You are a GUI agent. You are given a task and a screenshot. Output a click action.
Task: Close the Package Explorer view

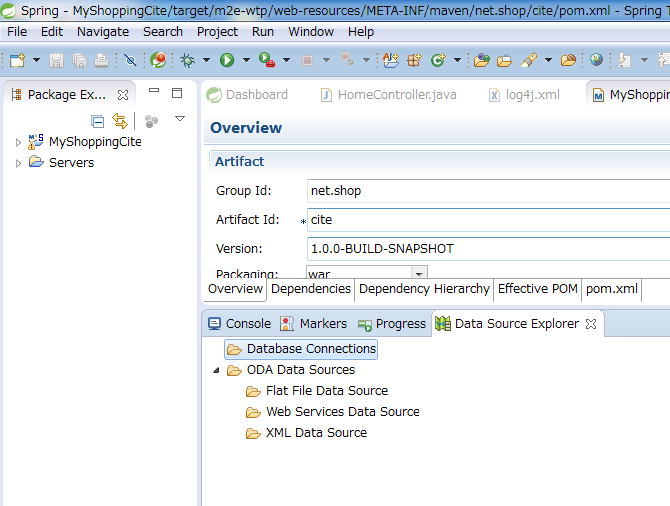(123, 95)
